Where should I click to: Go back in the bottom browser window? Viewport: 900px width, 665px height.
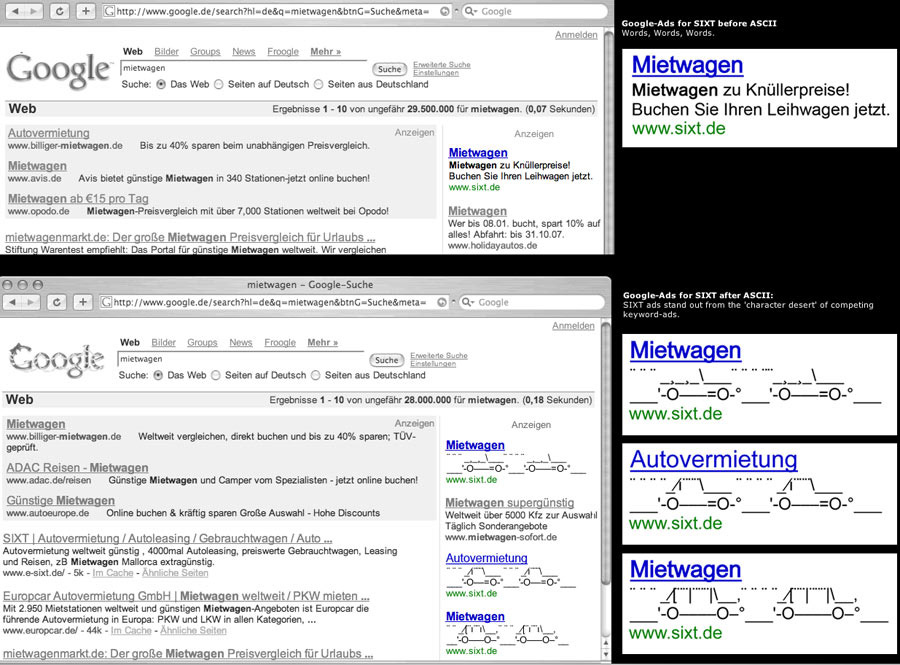12,302
